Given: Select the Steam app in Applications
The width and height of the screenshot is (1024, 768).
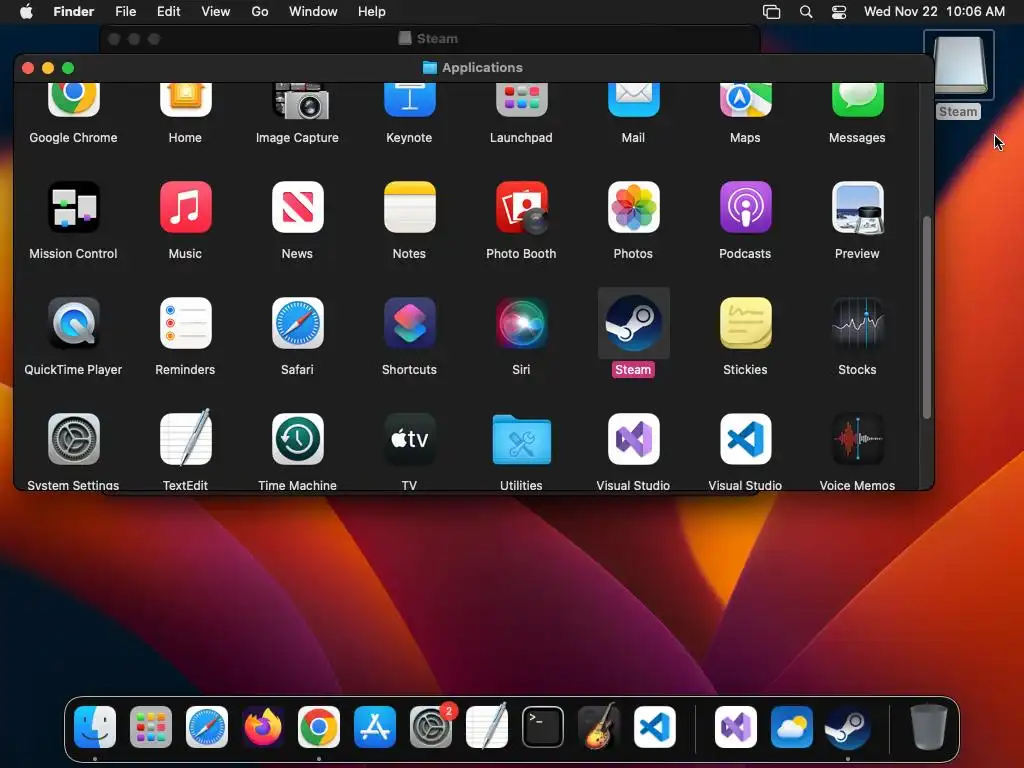Looking at the screenshot, I should (x=633, y=323).
